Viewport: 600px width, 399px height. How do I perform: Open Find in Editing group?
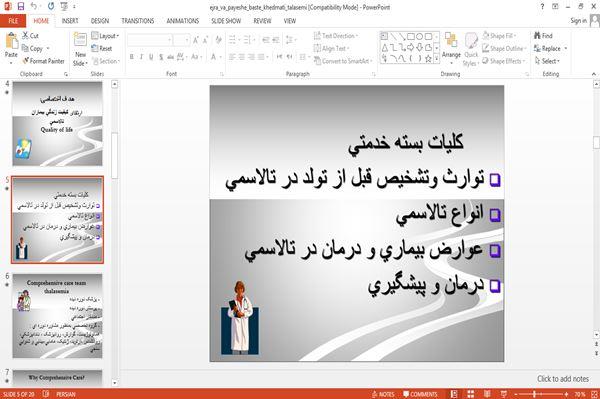543,36
